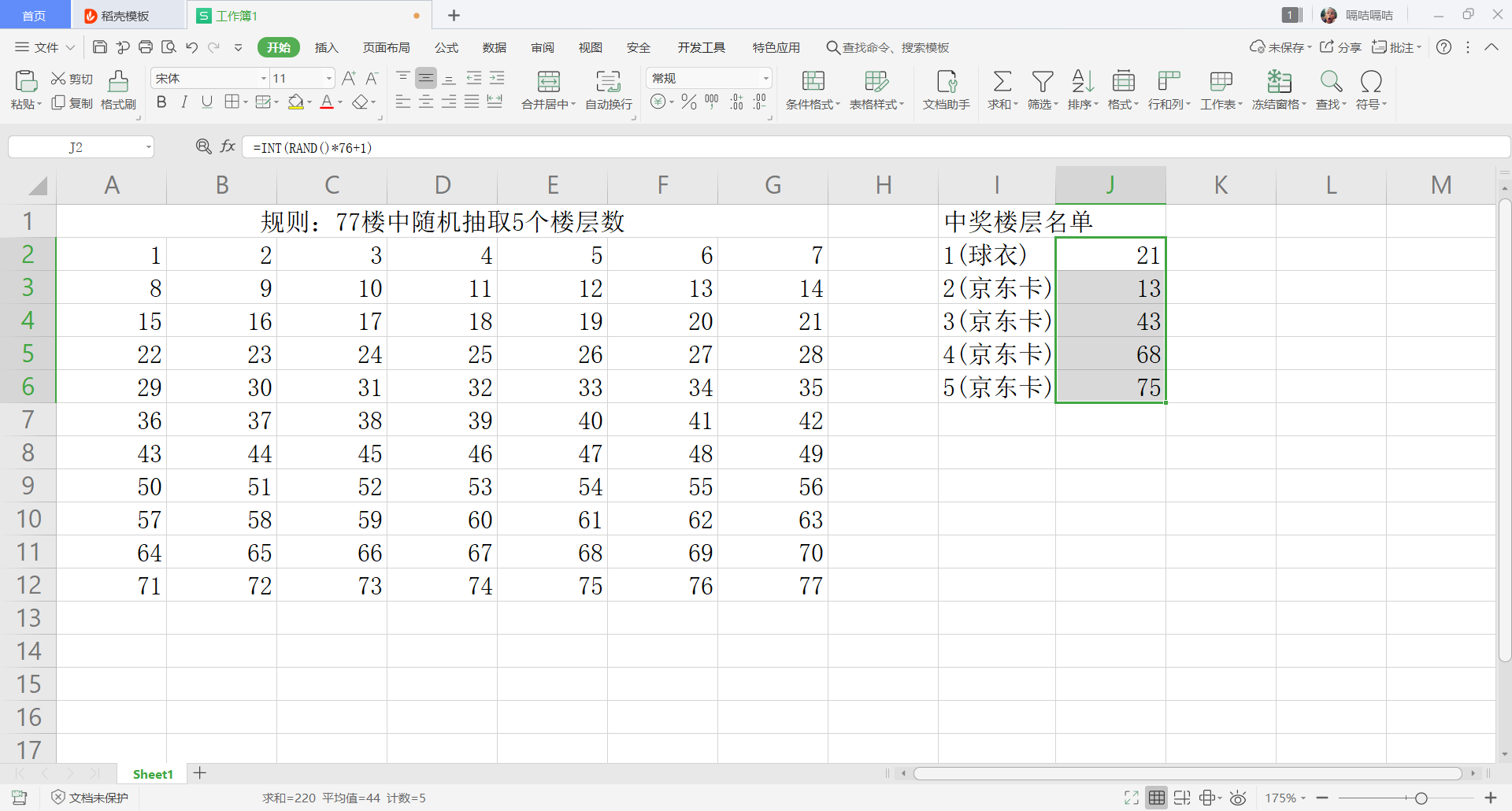Click the 分享 (Share) button
Screen dimensions: 1512x811
coord(1340,48)
